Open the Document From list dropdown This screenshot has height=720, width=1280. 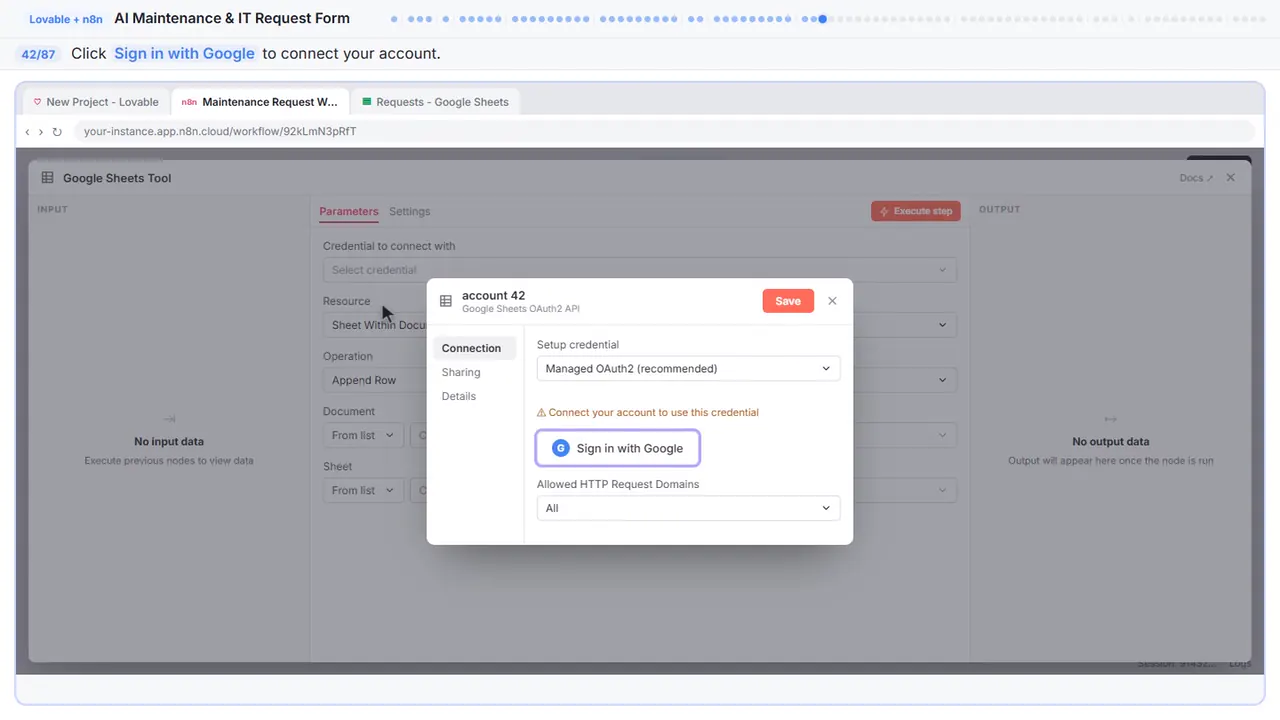click(x=363, y=435)
